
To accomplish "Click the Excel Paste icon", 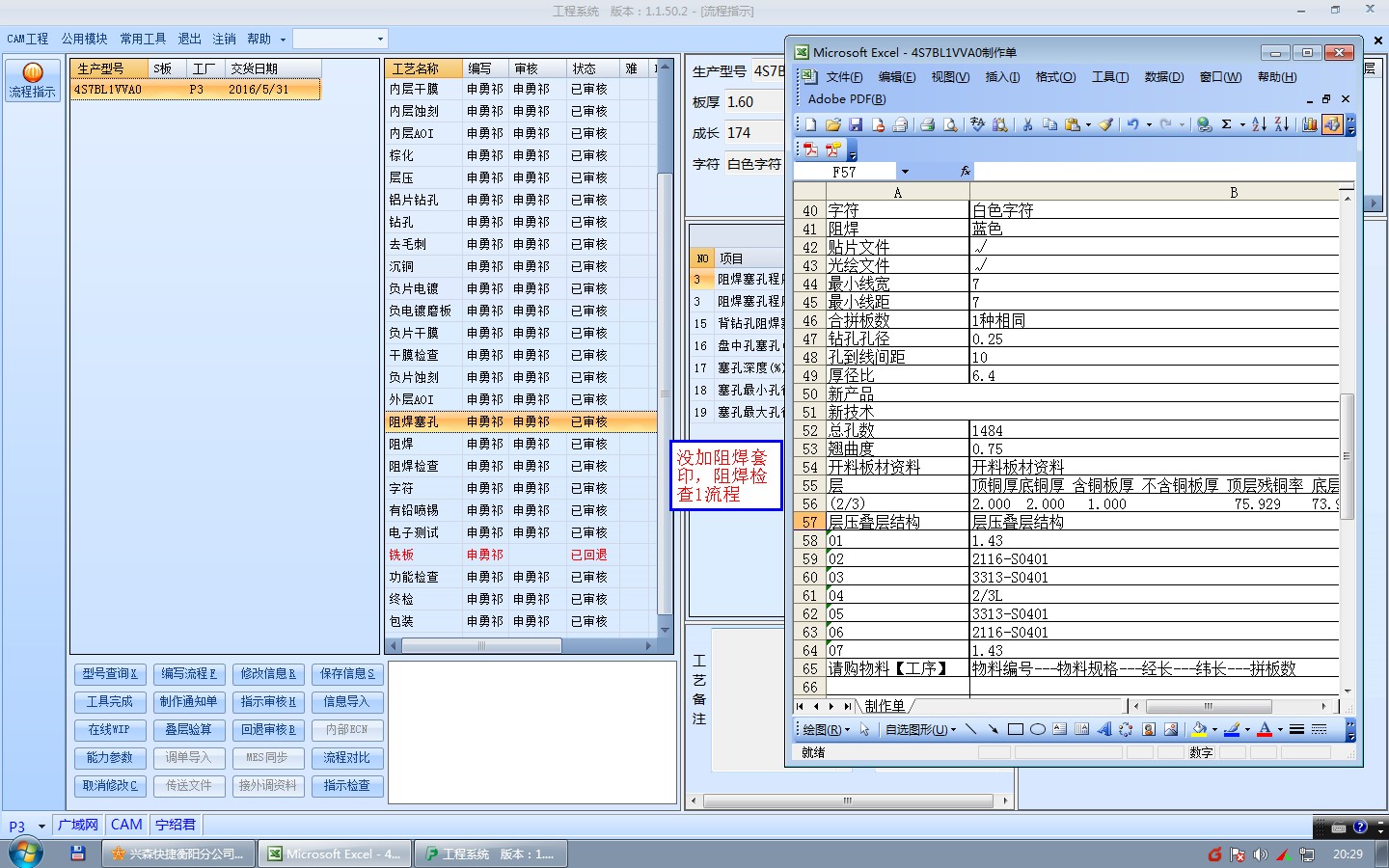I will tap(1072, 124).
